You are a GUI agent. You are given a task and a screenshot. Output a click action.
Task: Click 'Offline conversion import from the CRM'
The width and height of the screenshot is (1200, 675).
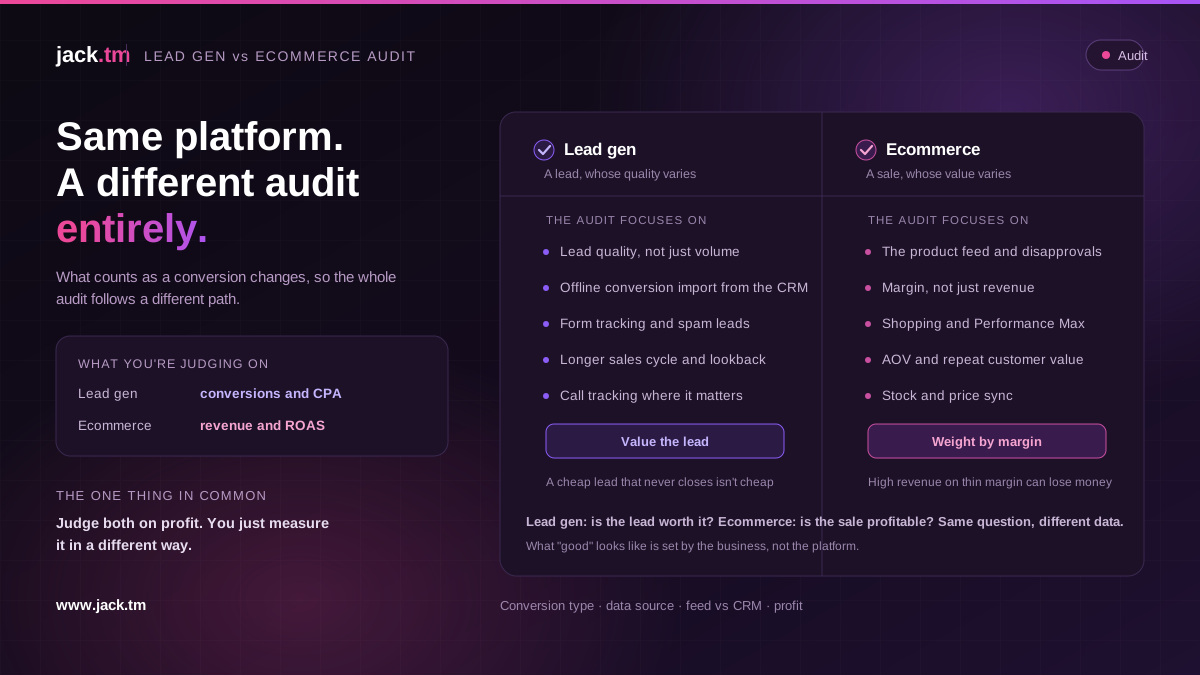coord(684,288)
